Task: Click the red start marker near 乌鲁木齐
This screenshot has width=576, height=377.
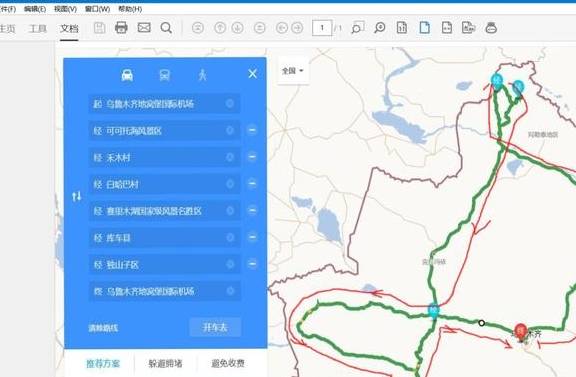Action: point(520,332)
